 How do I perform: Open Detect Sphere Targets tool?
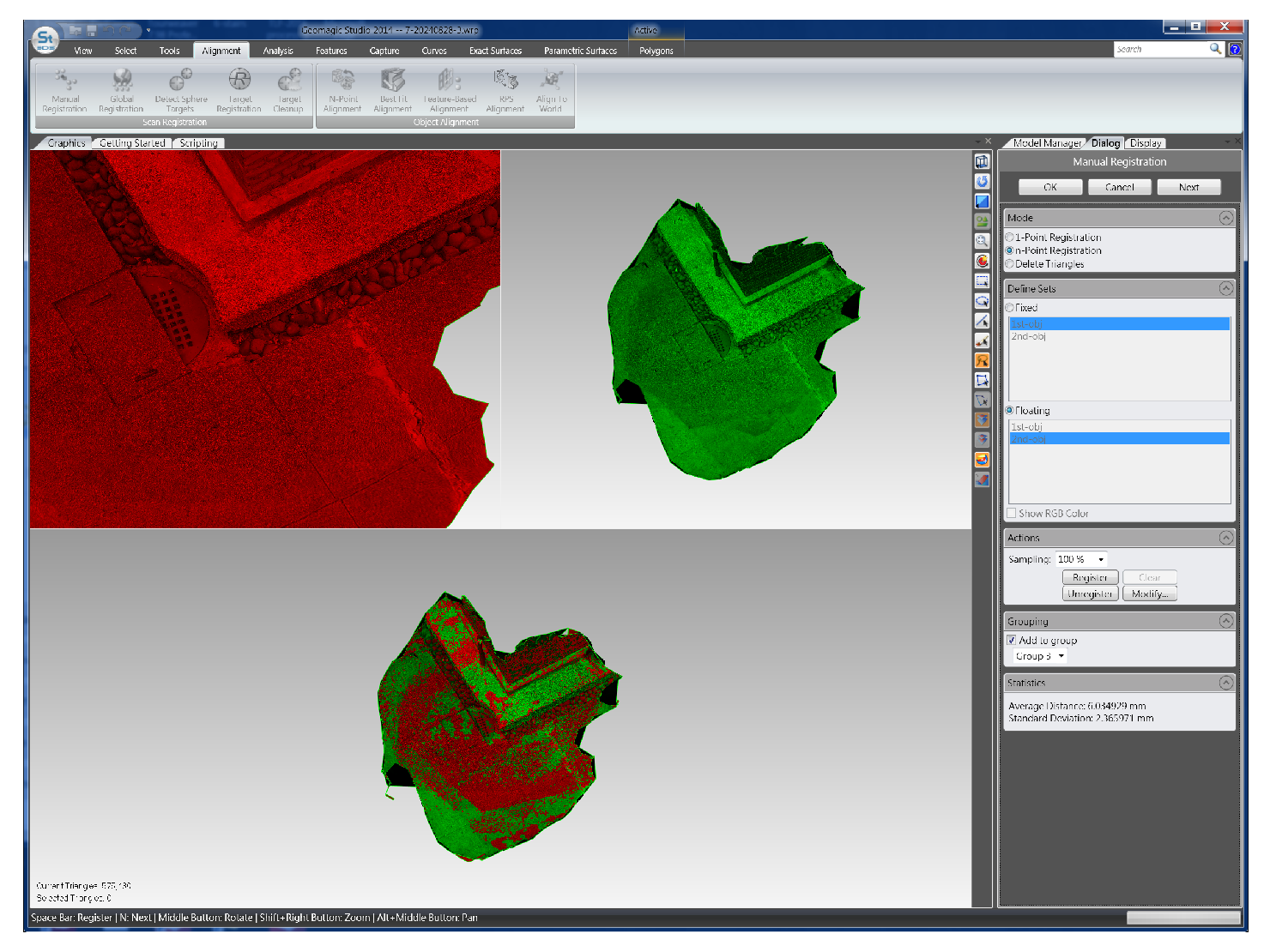180,91
